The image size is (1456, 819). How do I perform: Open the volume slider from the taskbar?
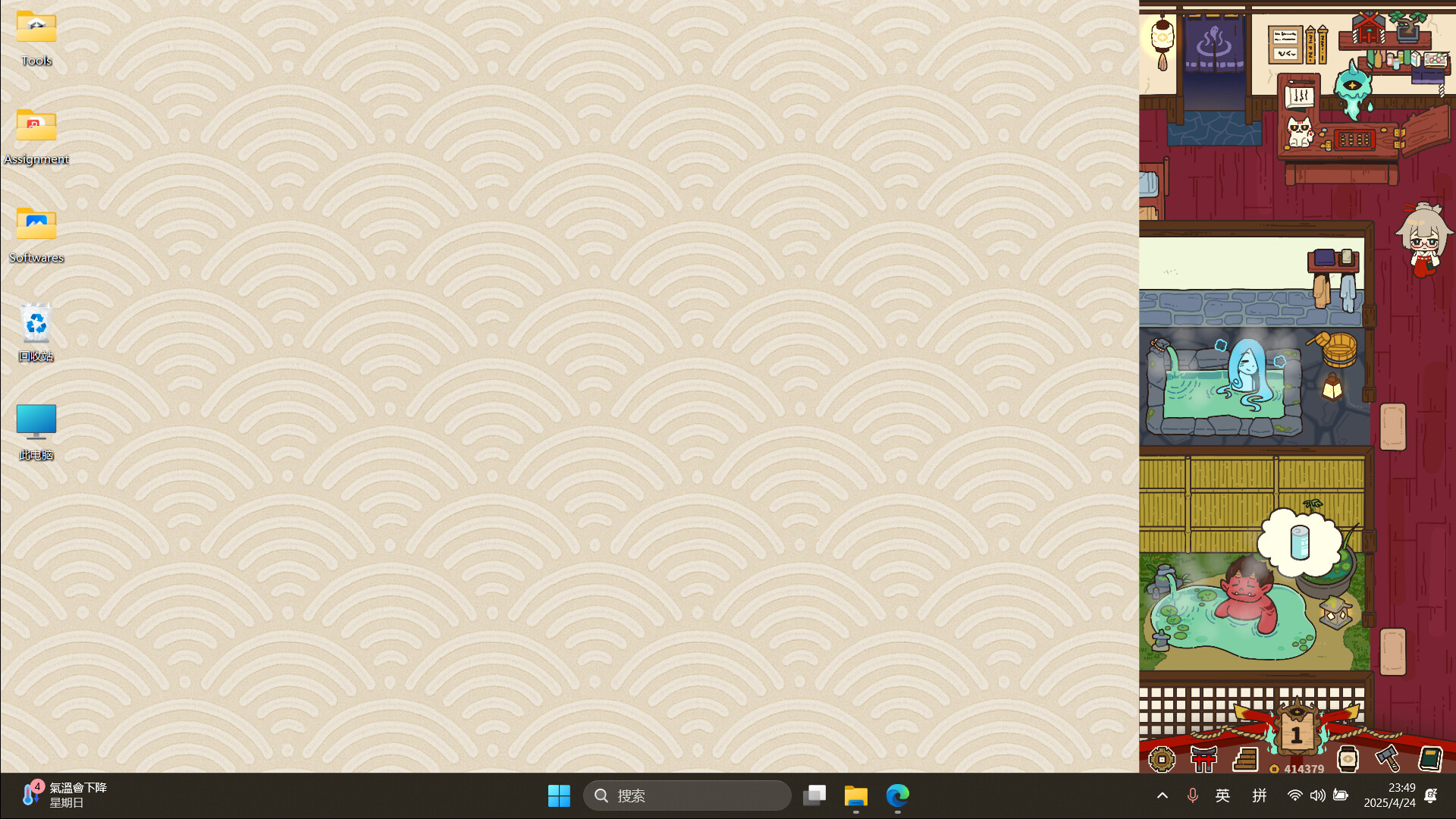pyautogui.click(x=1317, y=795)
